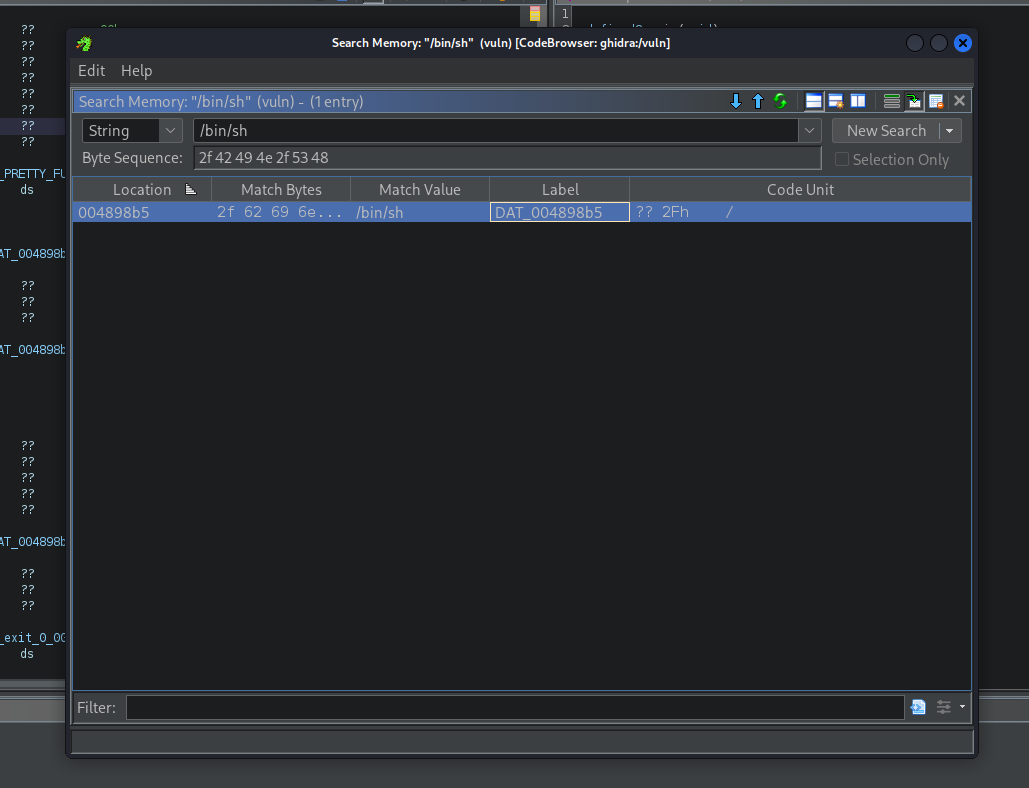
Task: Click the blue down arrow next-match icon
Action: coord(736,101)
